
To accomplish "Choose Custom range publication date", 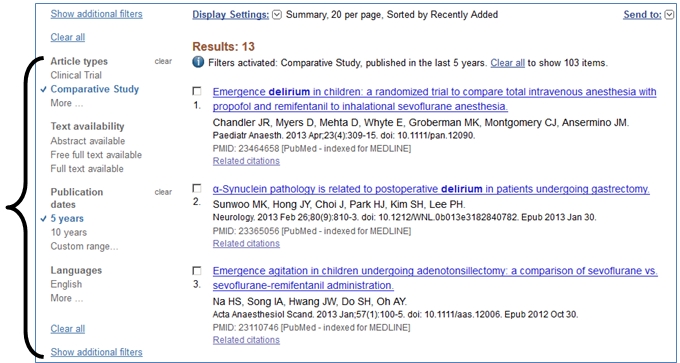I will (x=84, y=246).
